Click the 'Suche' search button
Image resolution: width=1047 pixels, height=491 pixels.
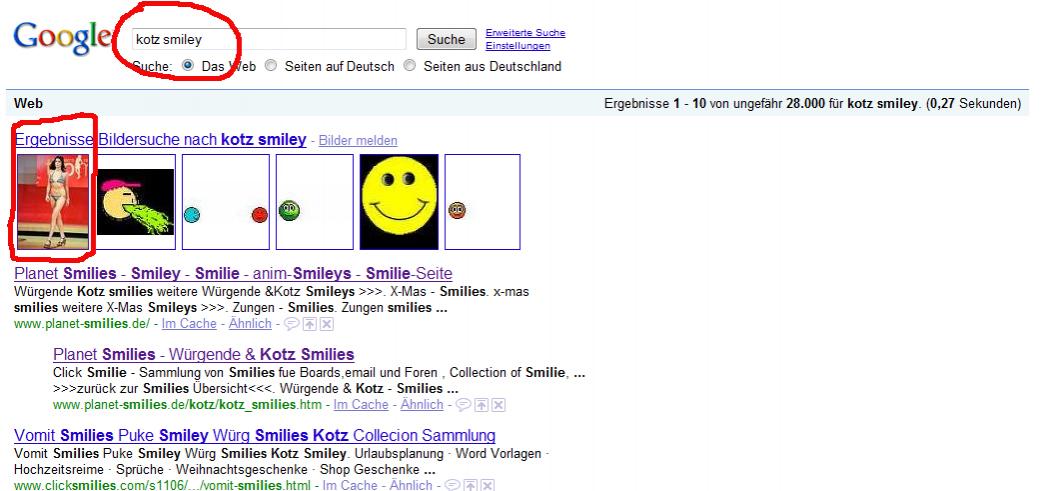(x=446, y=39)
